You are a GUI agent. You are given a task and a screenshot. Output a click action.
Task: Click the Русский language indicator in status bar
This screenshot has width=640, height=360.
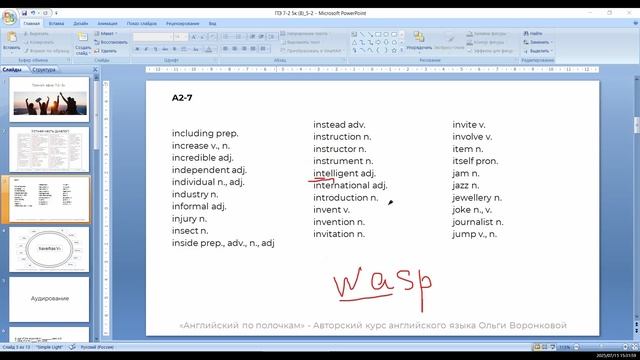tap(97, 347)
